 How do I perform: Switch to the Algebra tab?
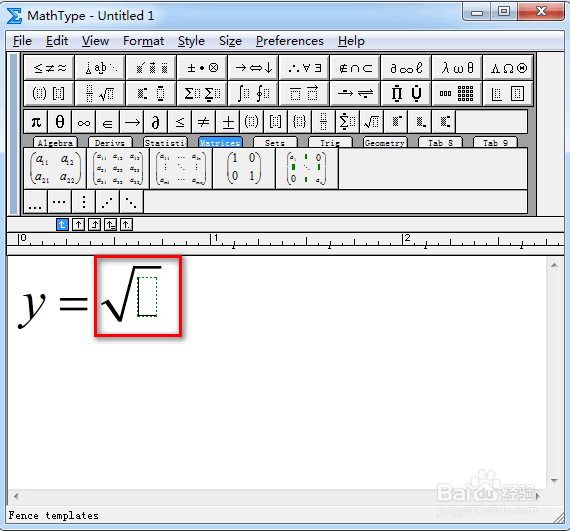click(55, 142)
